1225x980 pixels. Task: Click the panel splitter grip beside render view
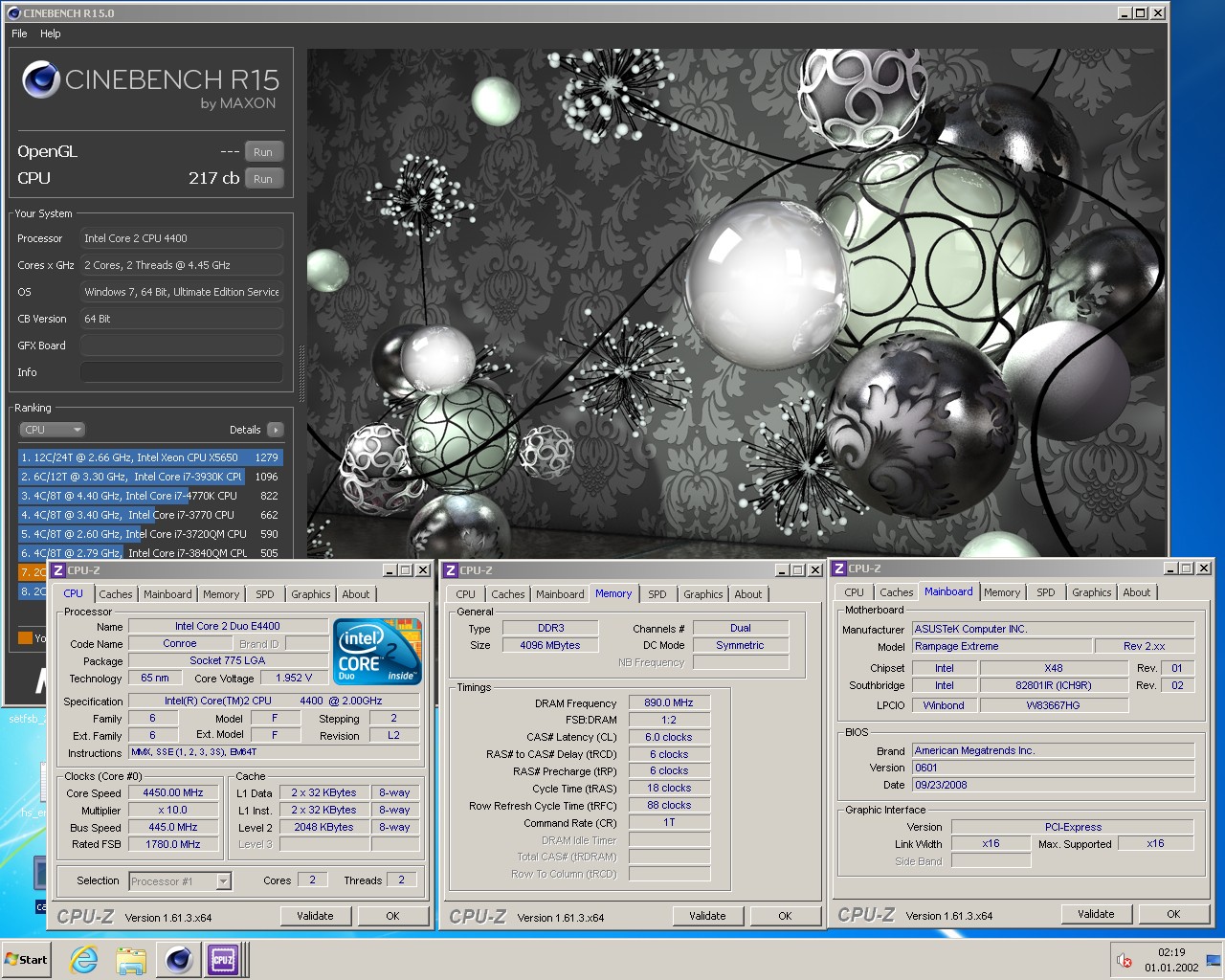301,373
